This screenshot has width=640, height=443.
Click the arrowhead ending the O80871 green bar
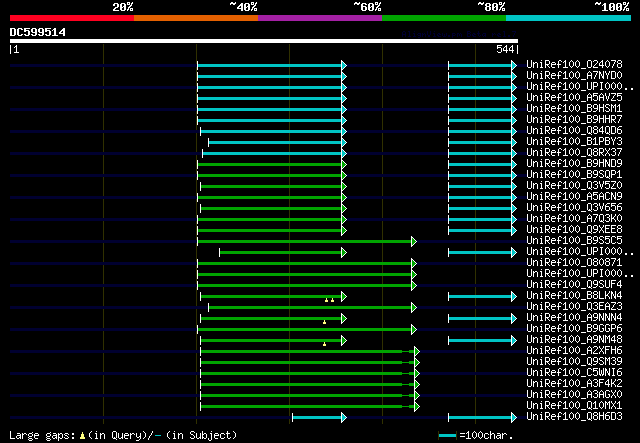[414, 263]
